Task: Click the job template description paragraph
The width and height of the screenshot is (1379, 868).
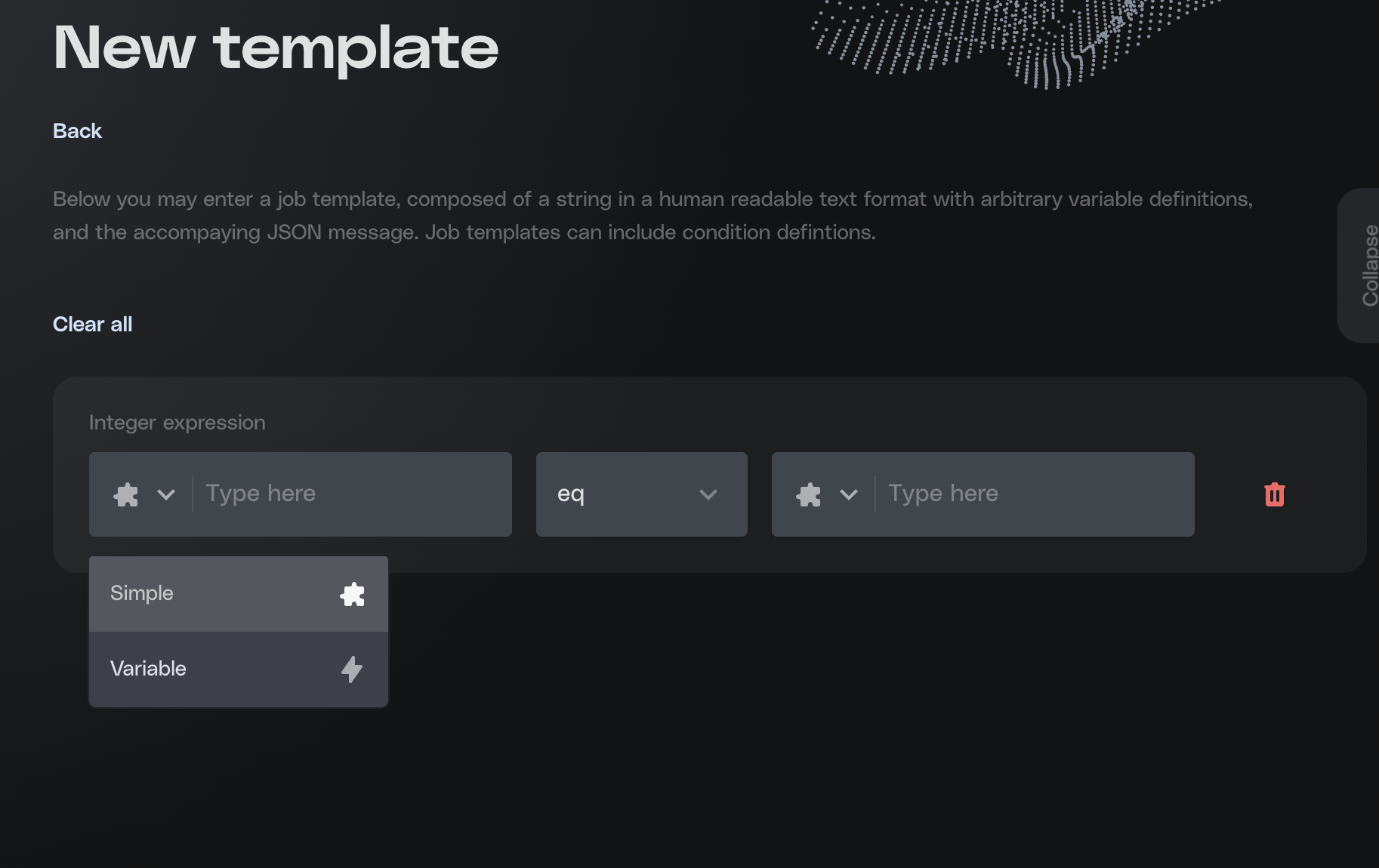Action: [x=652, y=216]
